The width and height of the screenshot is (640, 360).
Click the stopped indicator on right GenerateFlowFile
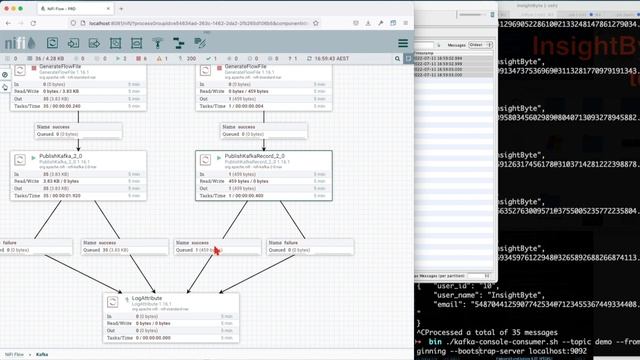coord(219,68)
